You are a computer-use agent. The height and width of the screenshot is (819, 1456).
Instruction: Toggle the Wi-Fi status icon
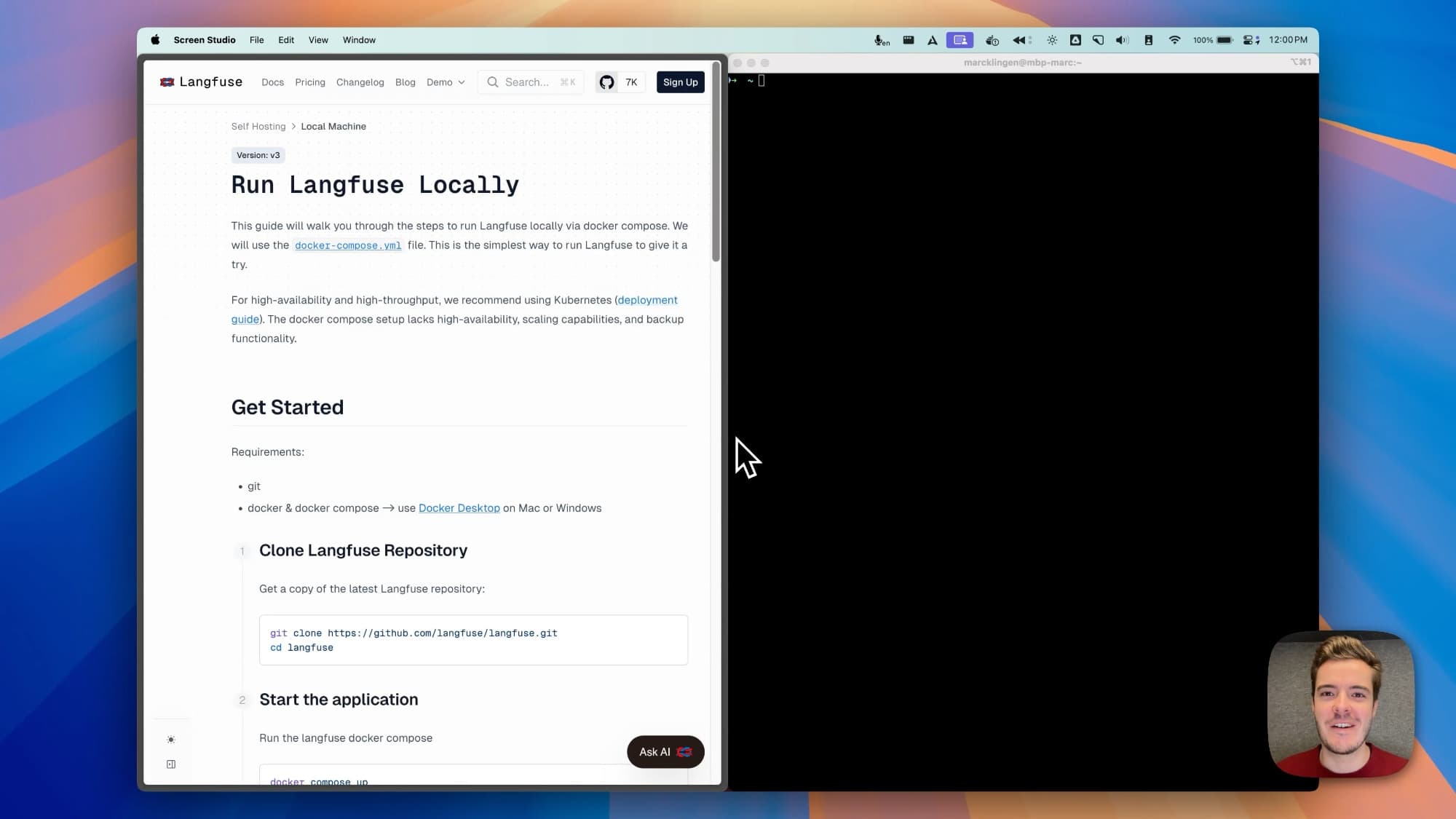(1175, 40)
